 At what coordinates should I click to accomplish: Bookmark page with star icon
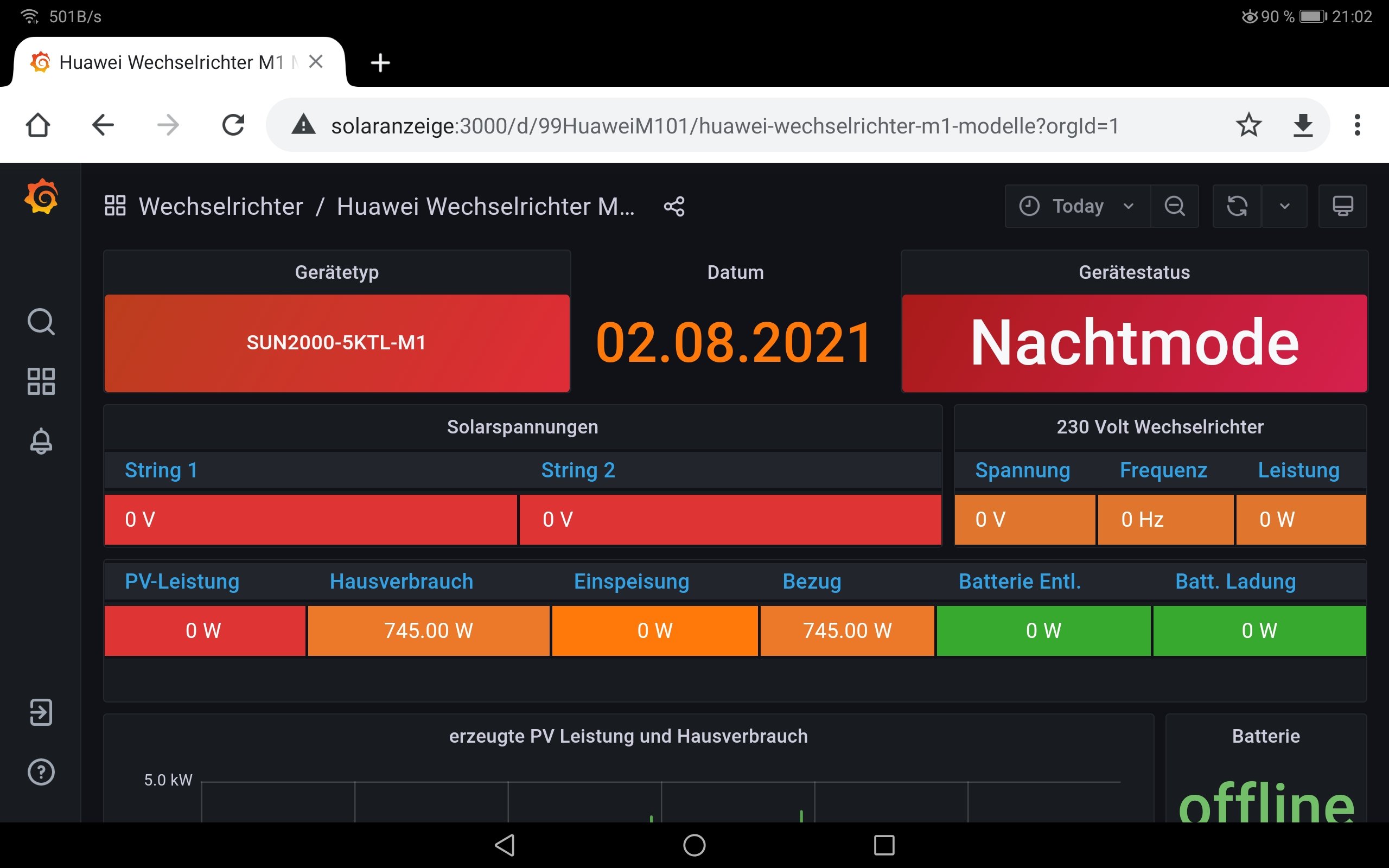pos(1248,125)
